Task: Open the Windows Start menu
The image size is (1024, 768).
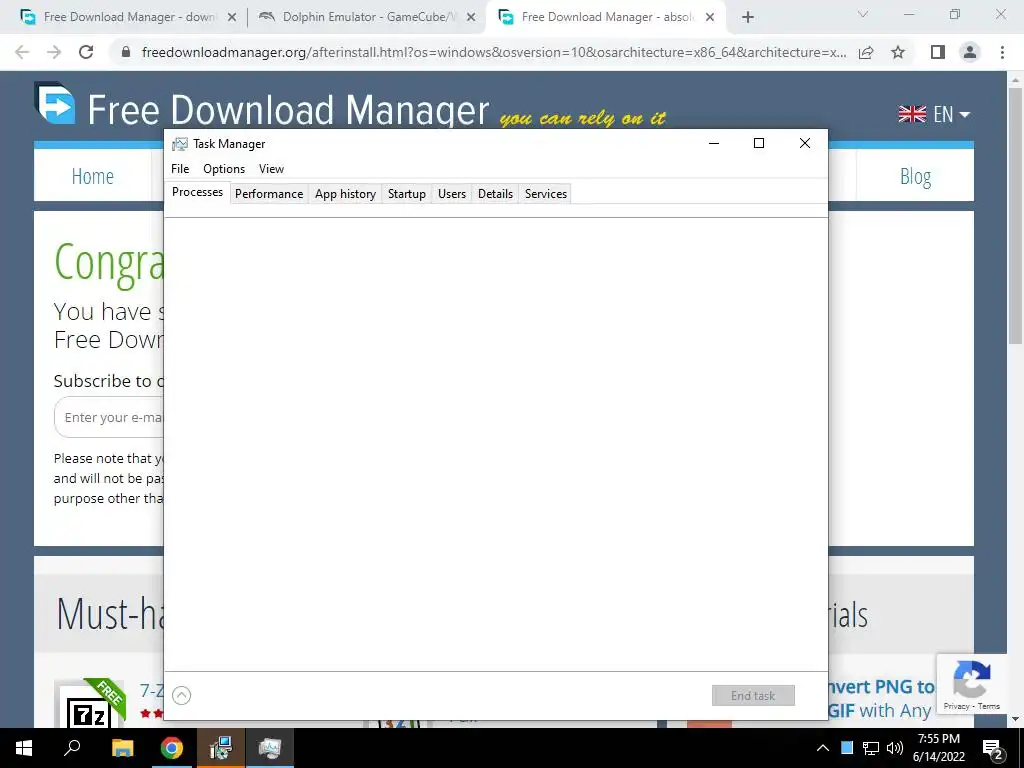Action: tap(24, 748)
